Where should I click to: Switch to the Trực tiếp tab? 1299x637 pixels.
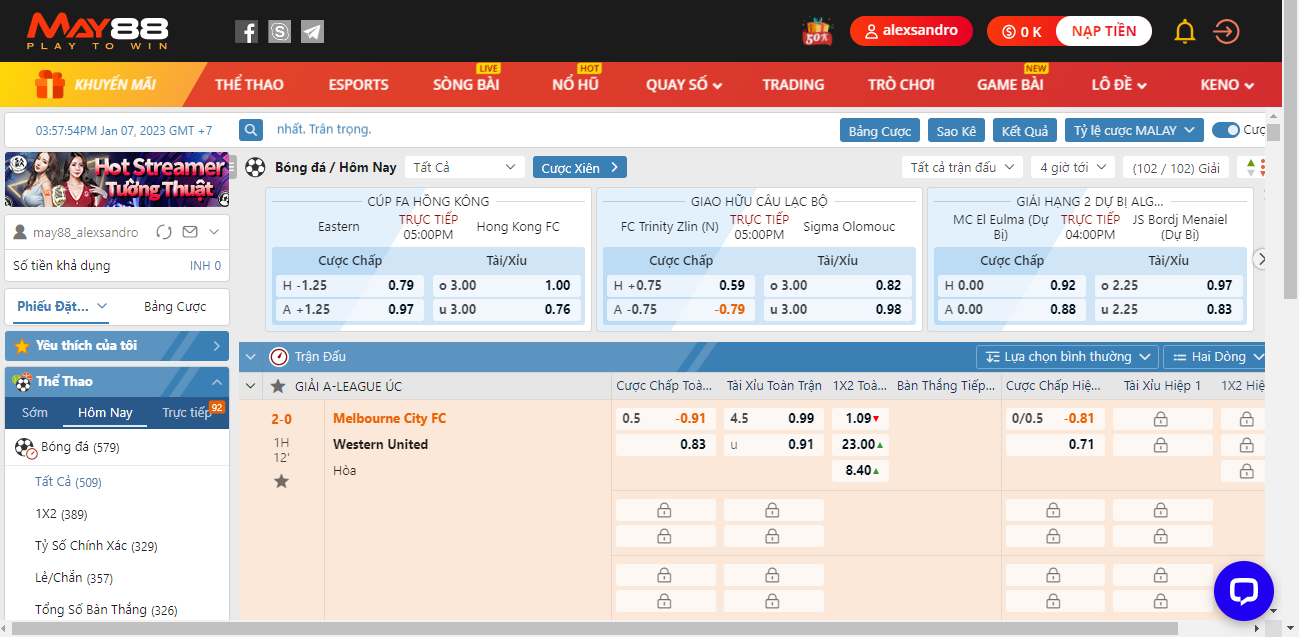pyautogui.click(x=187, y=413)
